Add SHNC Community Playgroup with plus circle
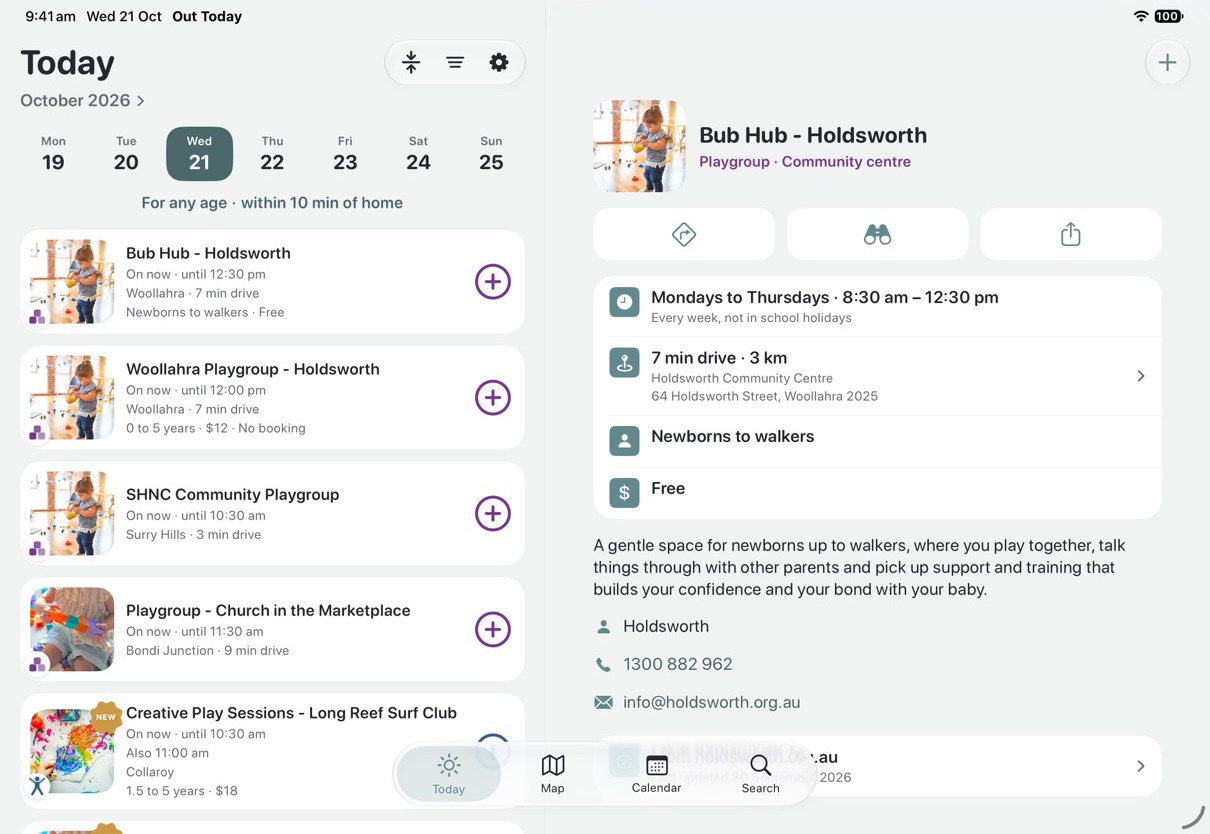 (x=493, y=514)
